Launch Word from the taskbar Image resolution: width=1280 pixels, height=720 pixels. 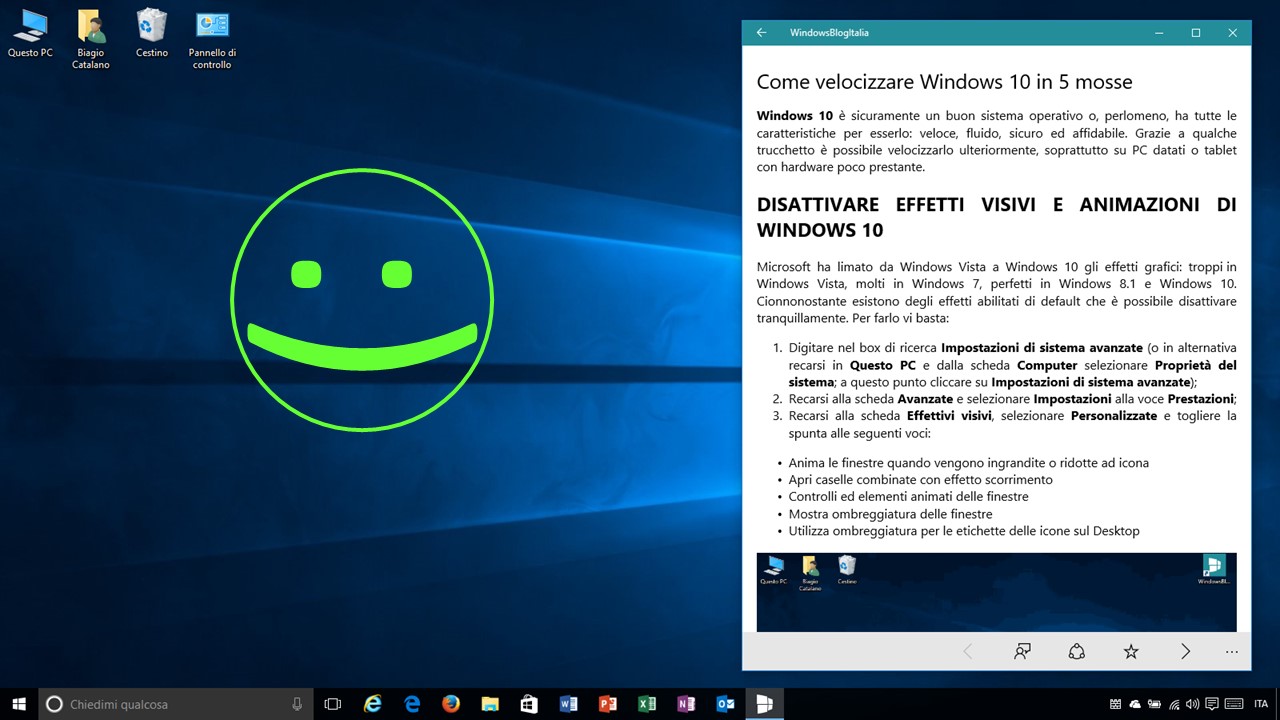568,704
